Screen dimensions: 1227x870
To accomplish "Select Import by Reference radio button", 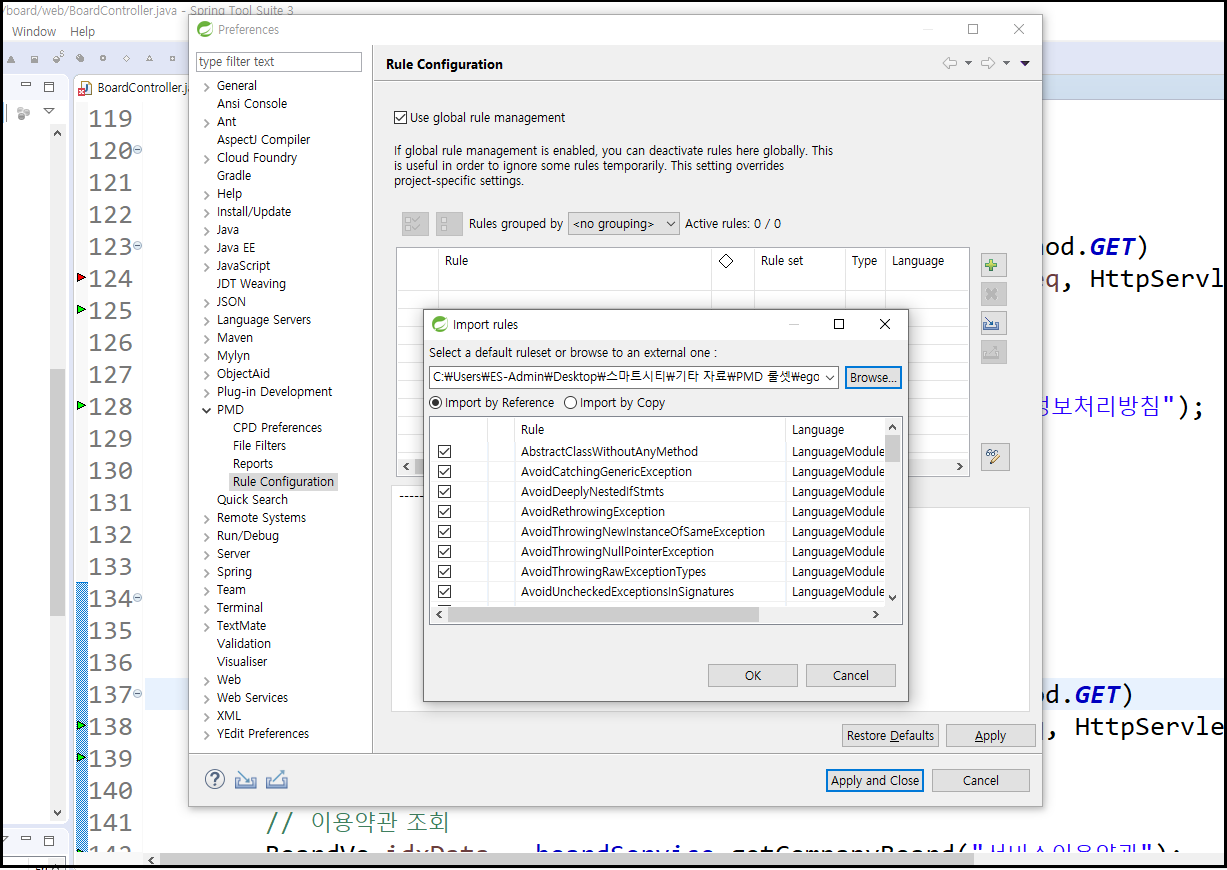I will (436, 403).
